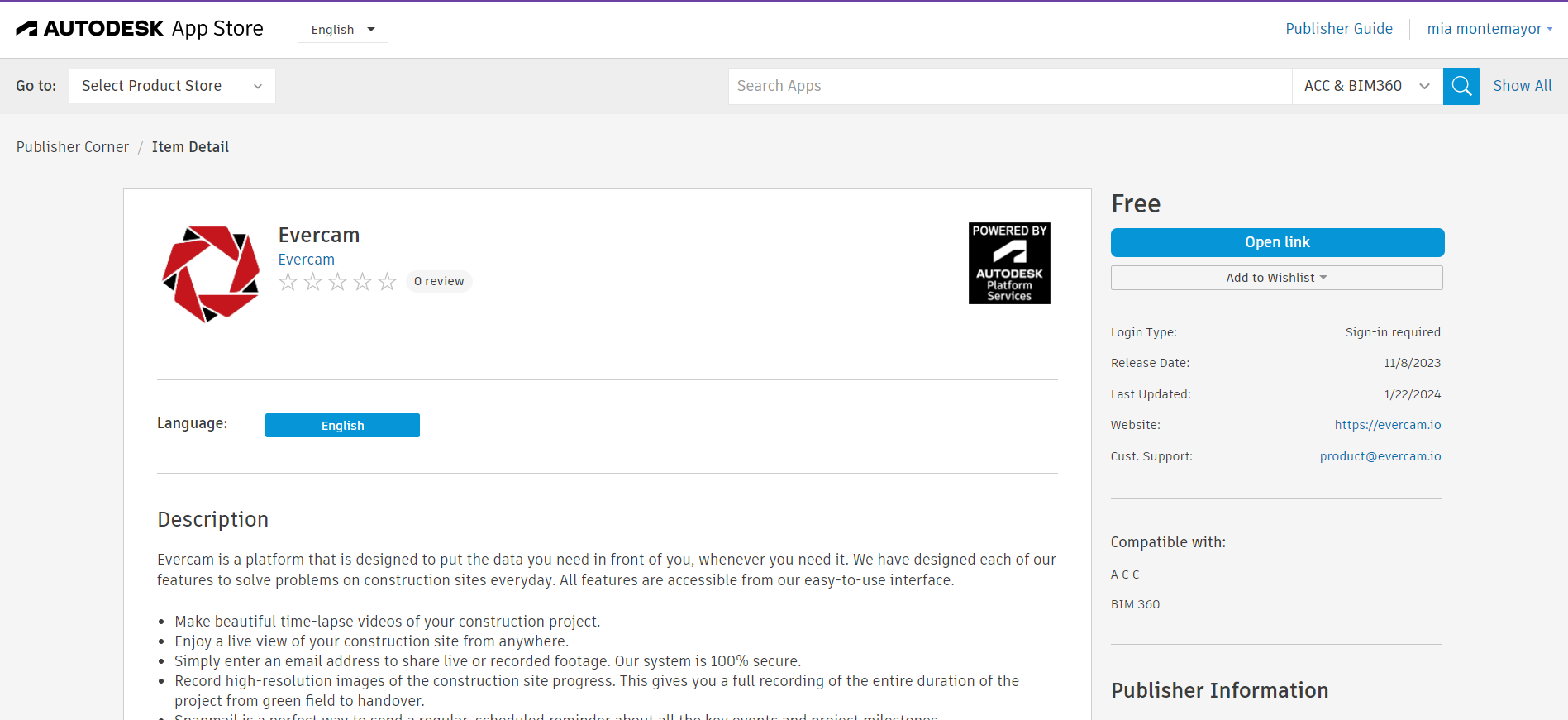1568x720 pixels.
Task: Click the product@evercam.io support email
Action: 1380,456
